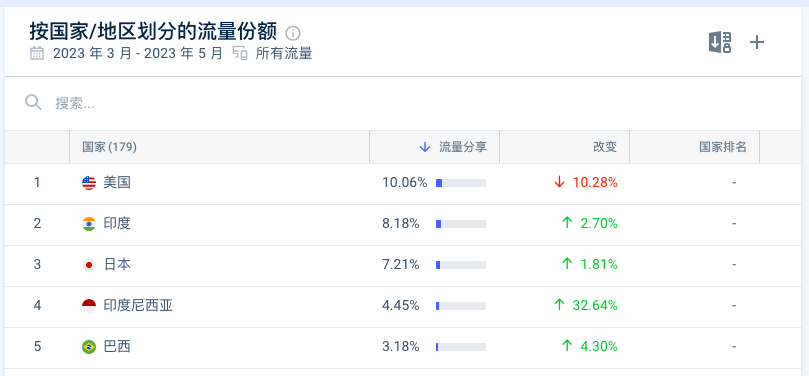Click the traffic share bar for 日本
Viewport: 809px width, 376px height.
click(x=461, y=265)
